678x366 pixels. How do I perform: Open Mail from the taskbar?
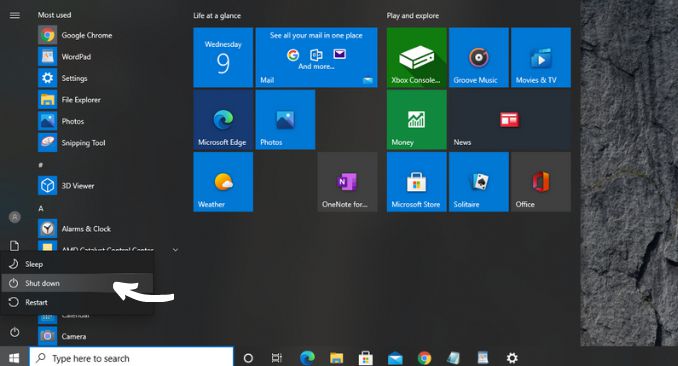tap(395, 358)
